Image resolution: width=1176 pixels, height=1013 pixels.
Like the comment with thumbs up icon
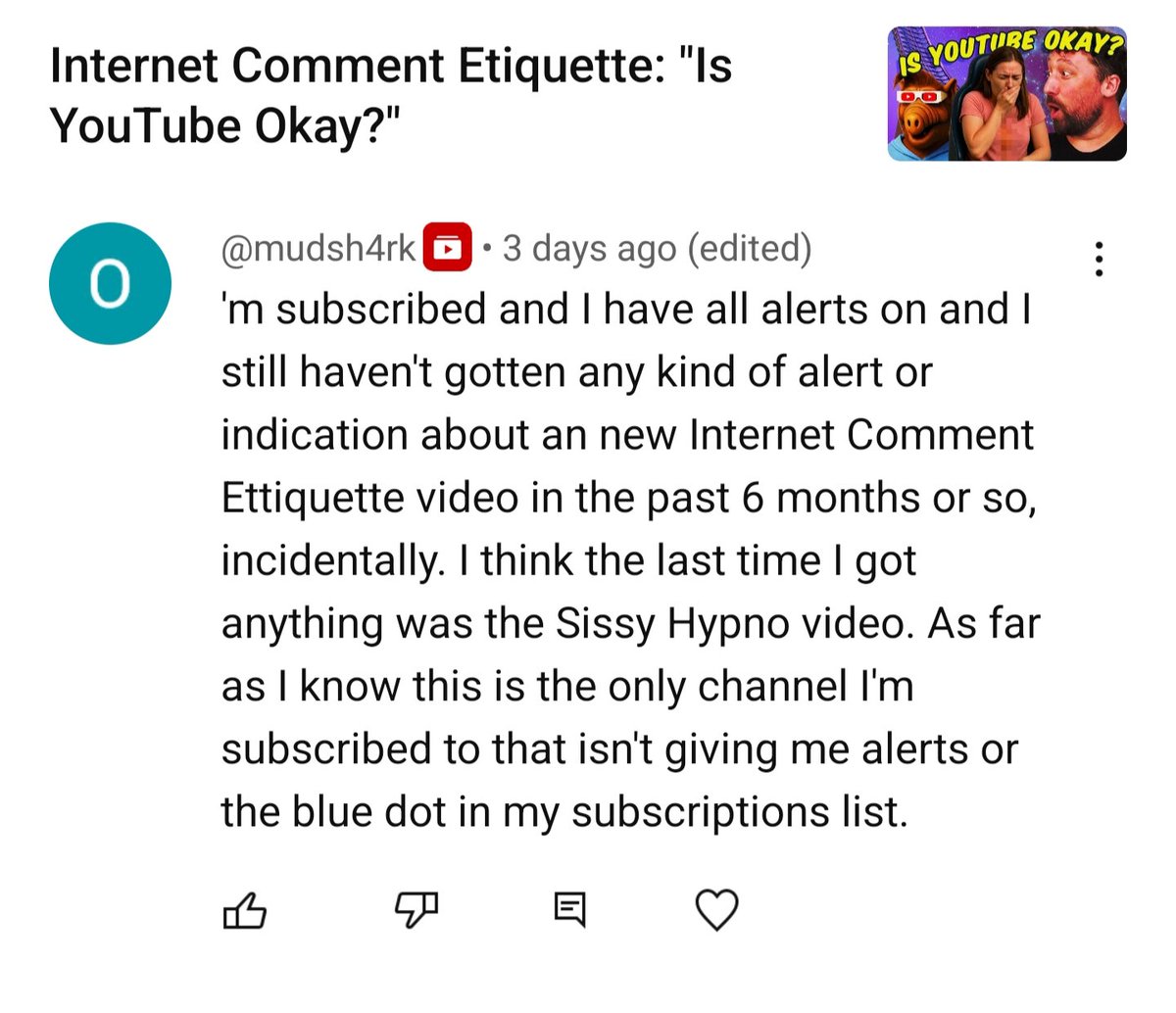click(245, 910)
